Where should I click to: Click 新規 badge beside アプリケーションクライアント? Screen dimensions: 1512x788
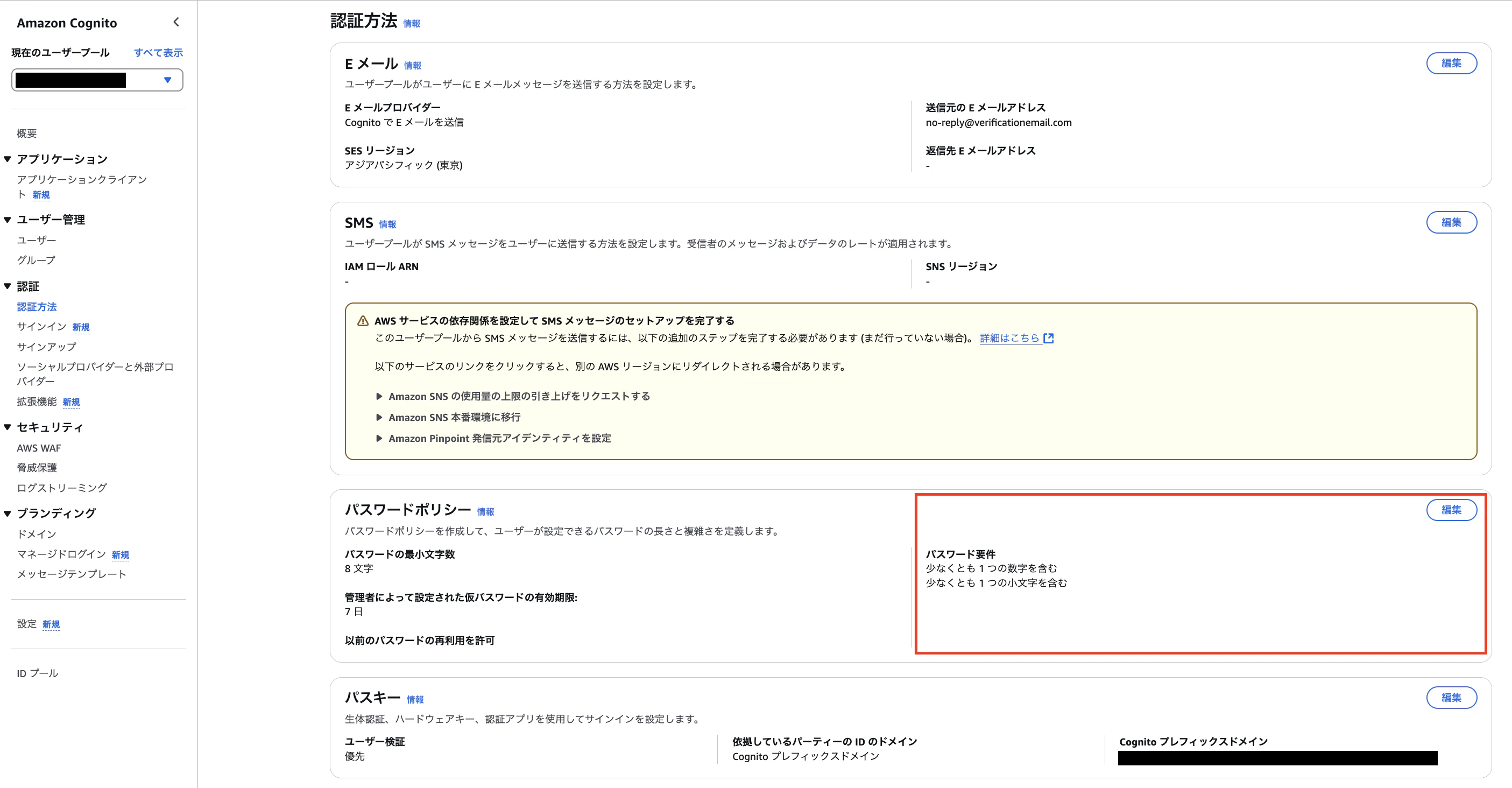pyautogui.click(x=41, y=195)
